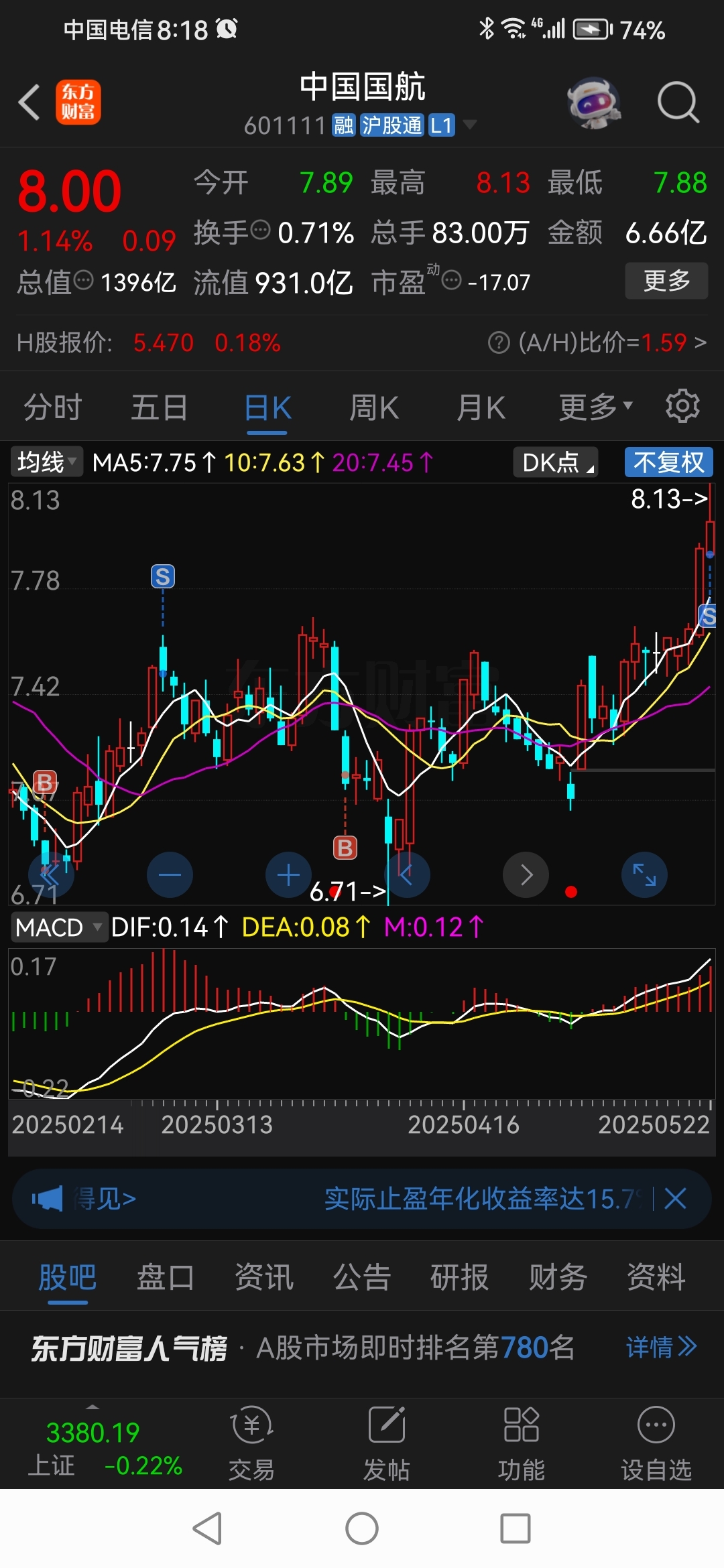Viewport: 724px width, 1568px height.
Task: Expand chart to fullscreen
Action: point(644,874)
